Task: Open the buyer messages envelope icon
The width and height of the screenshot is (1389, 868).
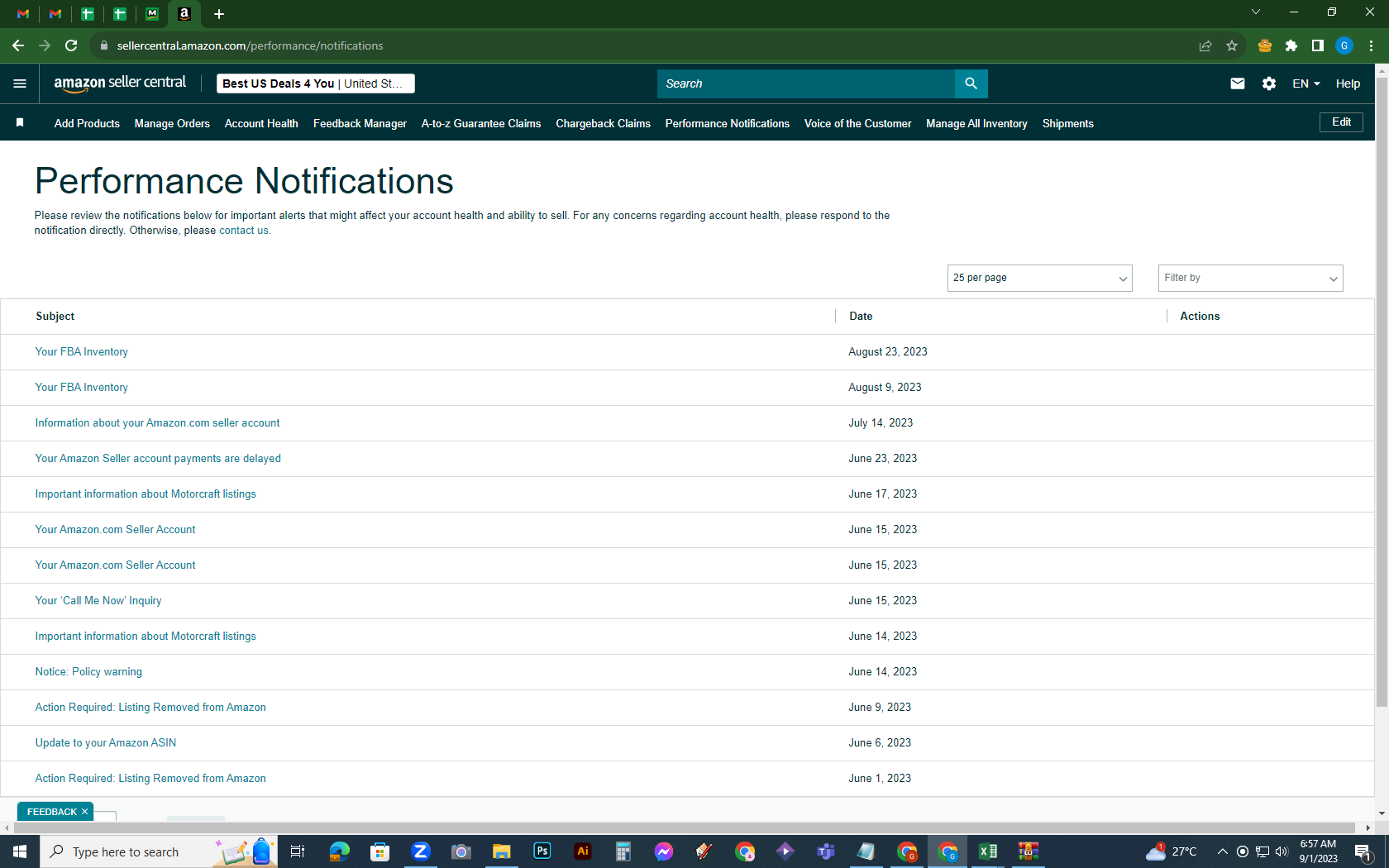Action: pos(1238,83)
